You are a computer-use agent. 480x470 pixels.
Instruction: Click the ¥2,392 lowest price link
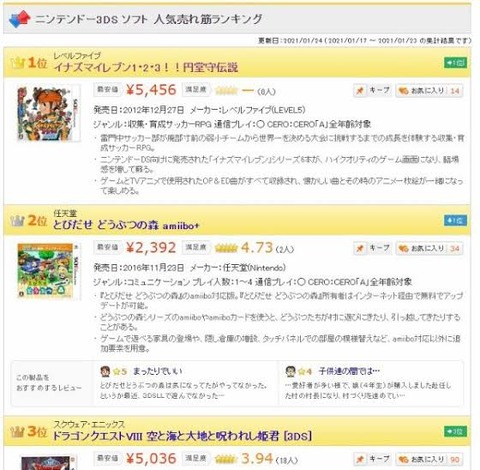pos(151,248)
